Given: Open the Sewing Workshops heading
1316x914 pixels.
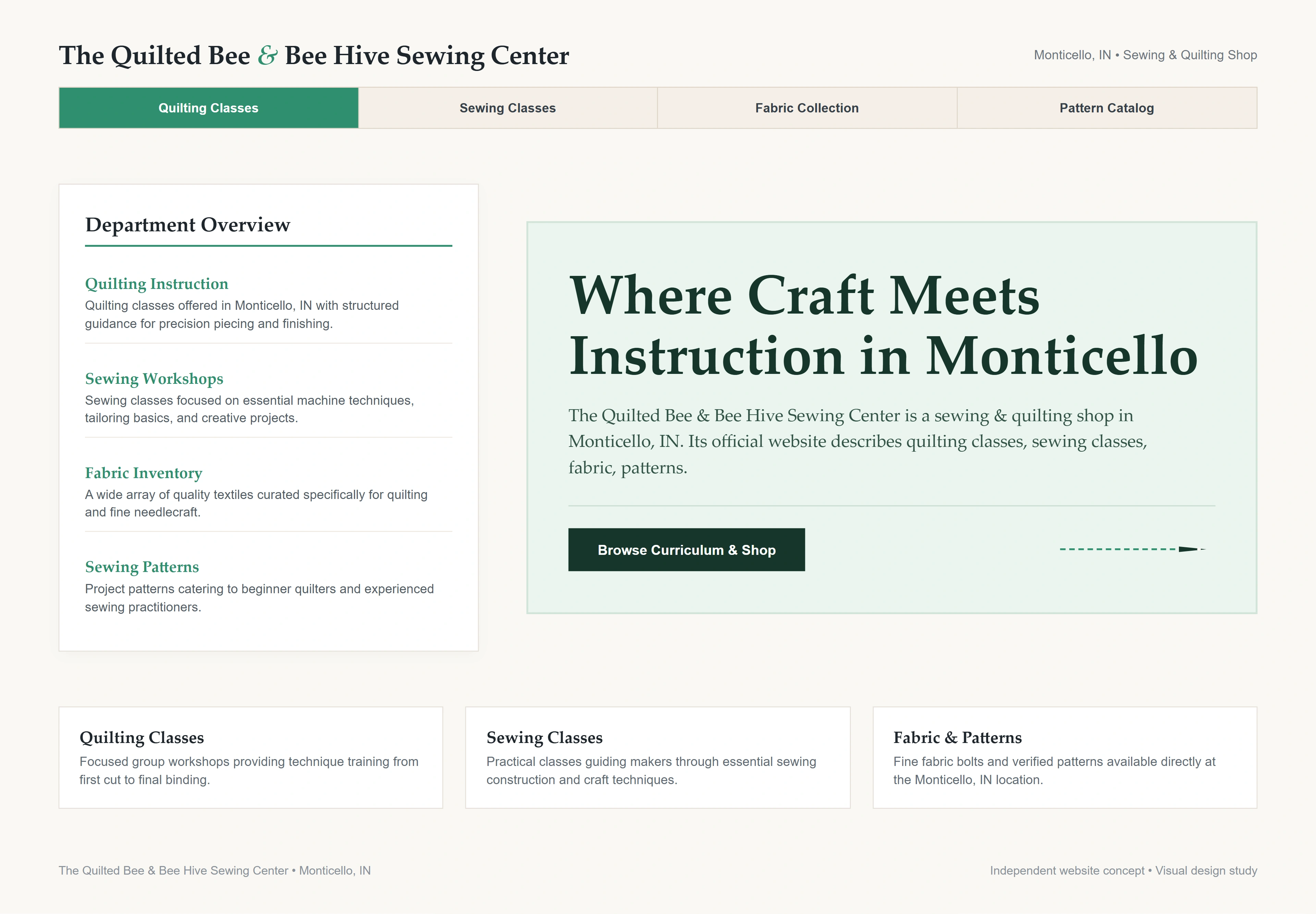Looking at the screenshot, I should [154, 379].
